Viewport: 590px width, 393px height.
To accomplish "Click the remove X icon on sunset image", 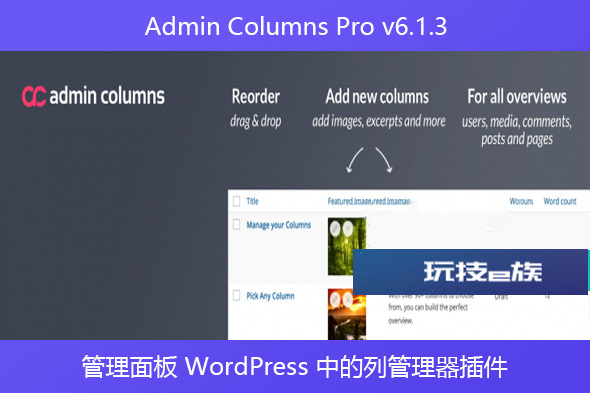I will click(348, 300).
